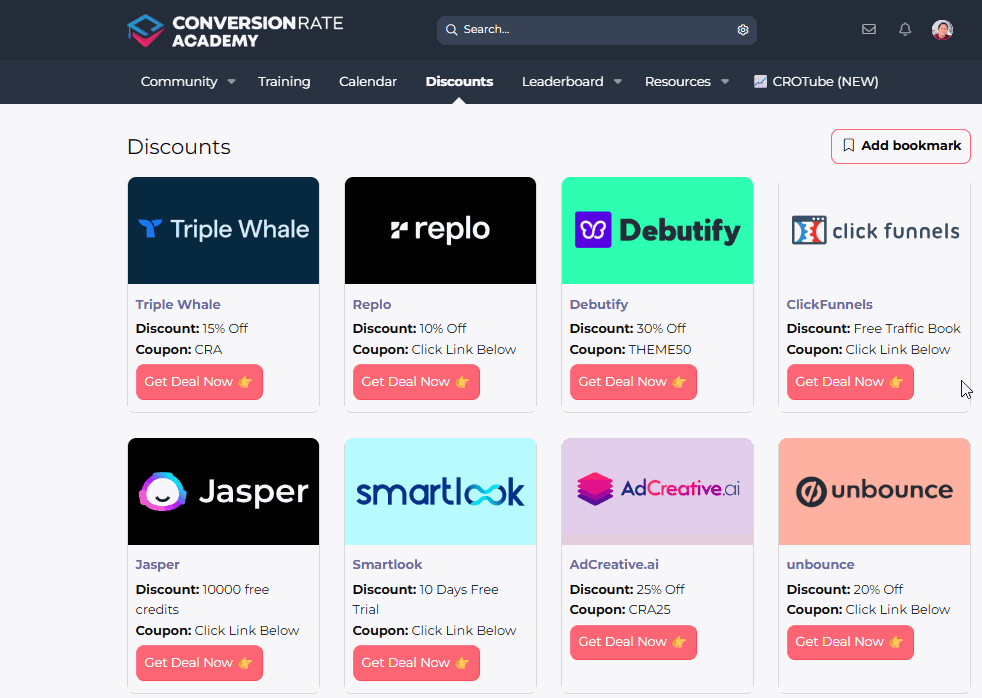Click the Add bookmark button
The height and width of the screenshot is (698, 982).
click(901, 146)
